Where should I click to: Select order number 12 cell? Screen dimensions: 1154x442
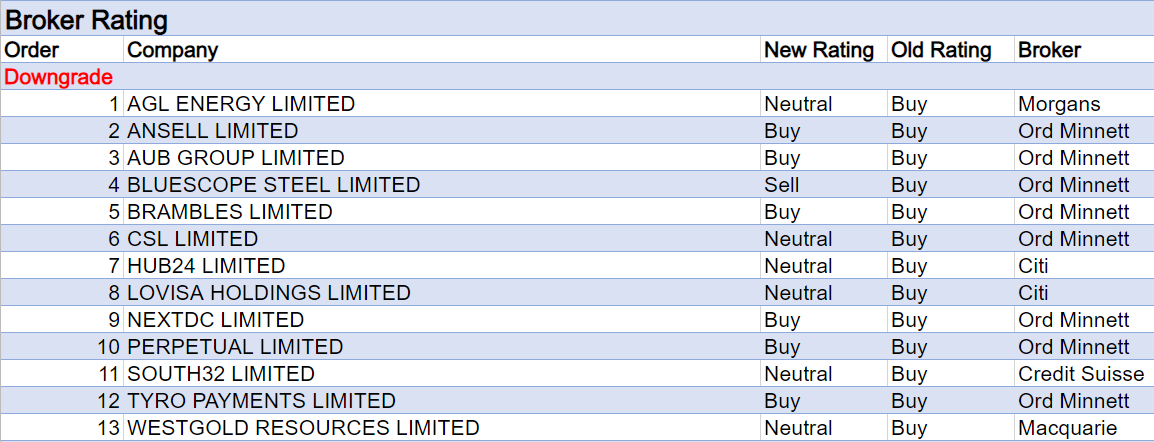108,401
